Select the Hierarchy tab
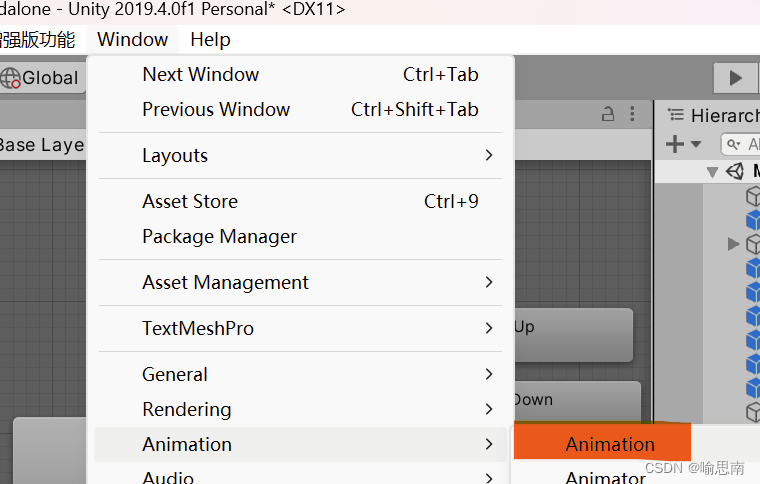This screenshot has width=760, height=484. click(712, 116)
